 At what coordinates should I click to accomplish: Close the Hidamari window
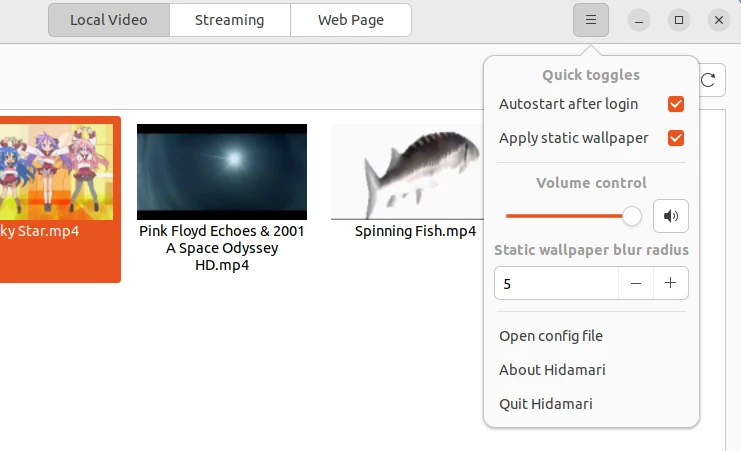click(718, 20)
